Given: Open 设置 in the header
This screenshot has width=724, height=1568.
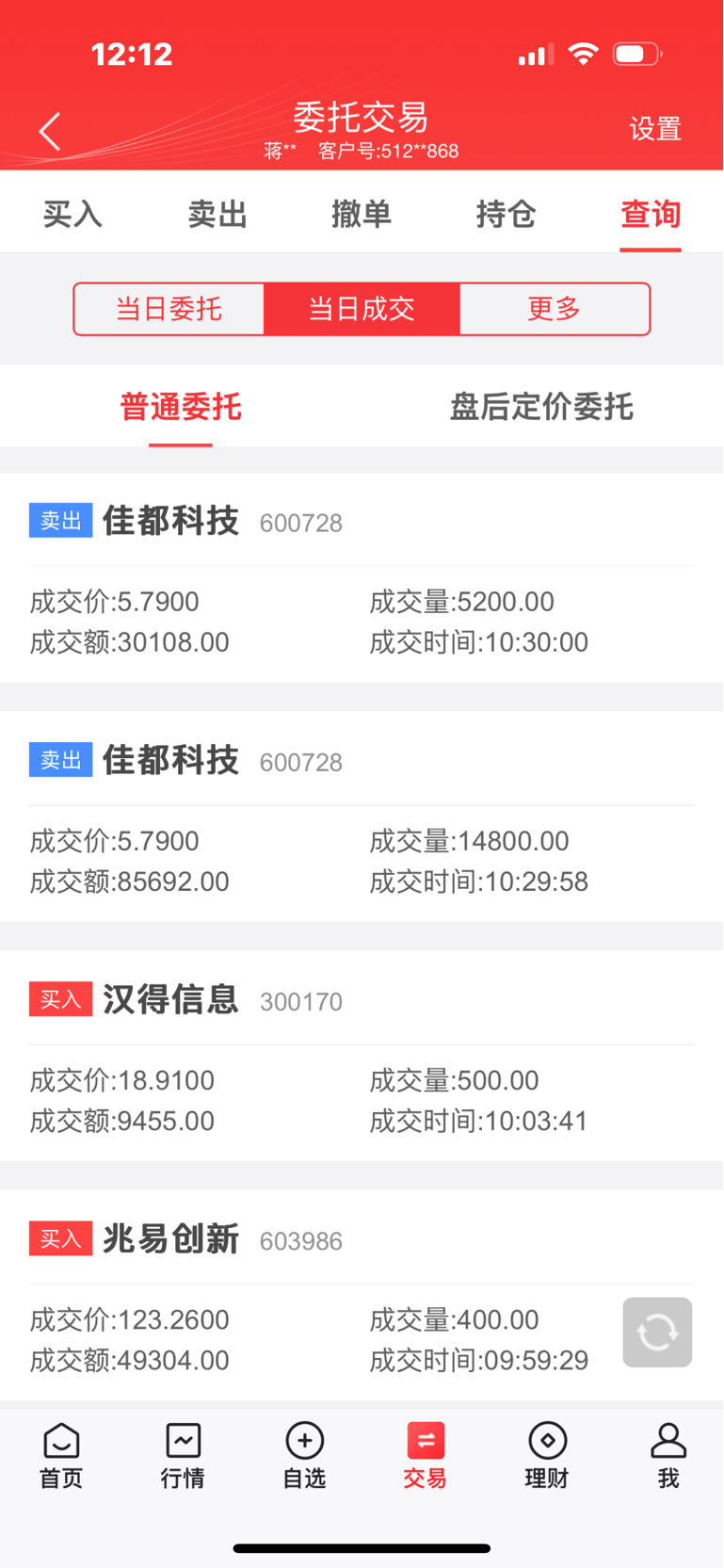Looking at the screenshot, I should click(655, 129).
